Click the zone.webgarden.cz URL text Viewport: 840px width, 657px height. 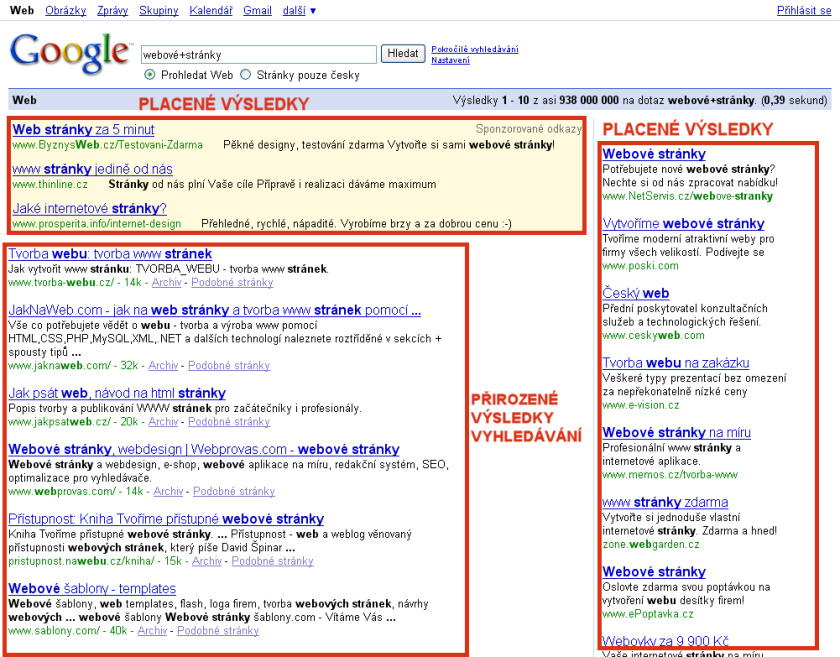coord(651,544)
